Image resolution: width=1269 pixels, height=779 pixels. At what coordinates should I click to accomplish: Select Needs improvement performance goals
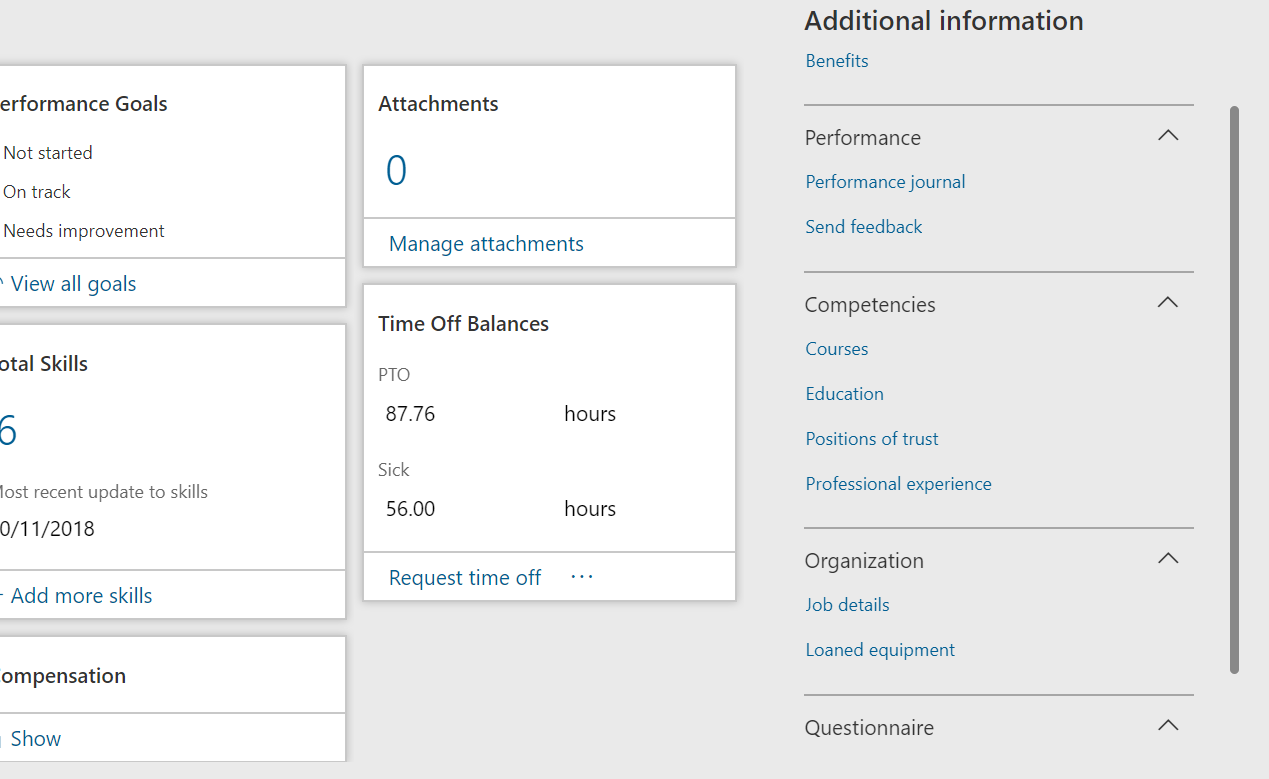tap(84, 230)
